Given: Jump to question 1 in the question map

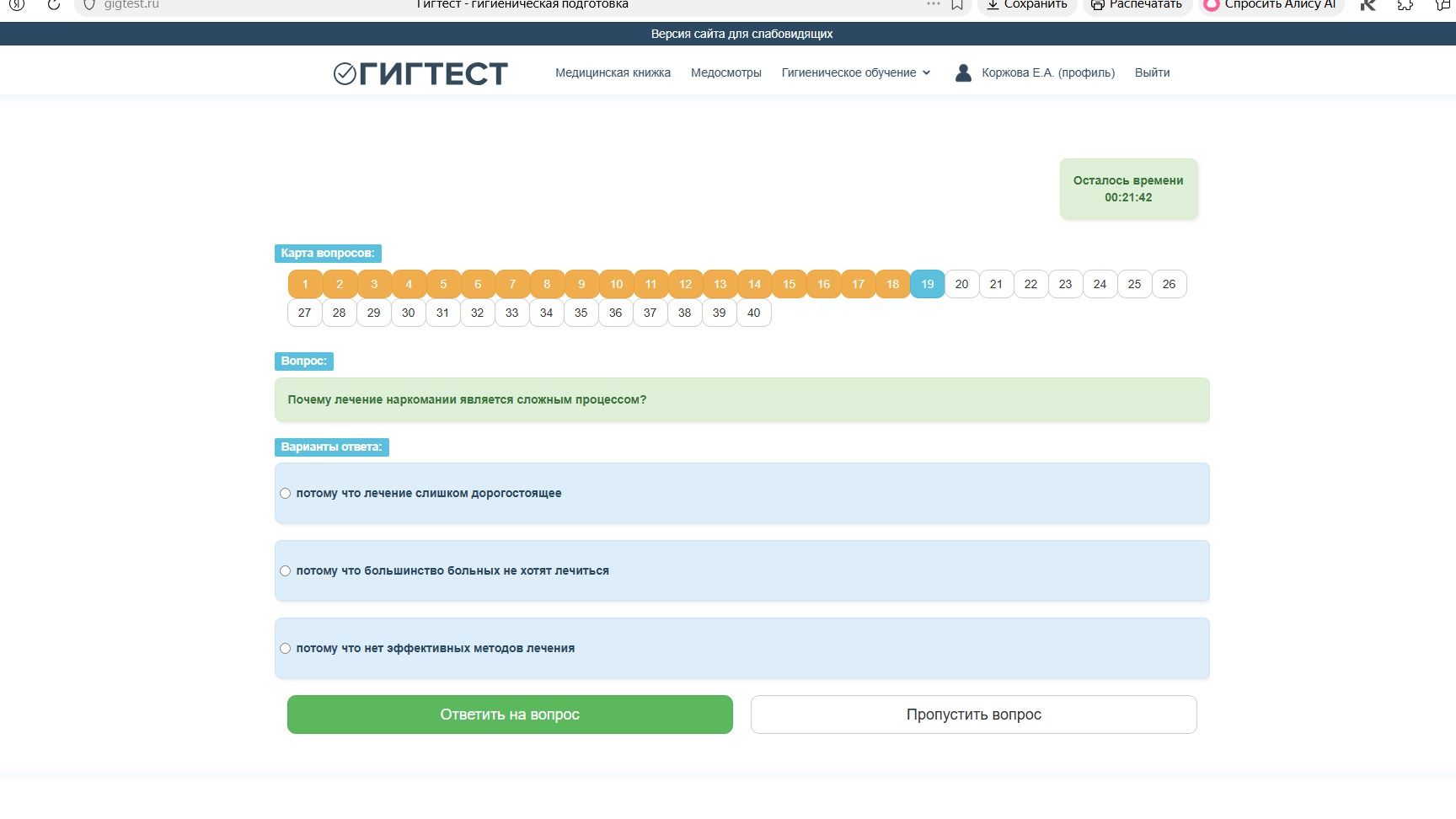Looking at the screenshot, I should coord(305,284).
